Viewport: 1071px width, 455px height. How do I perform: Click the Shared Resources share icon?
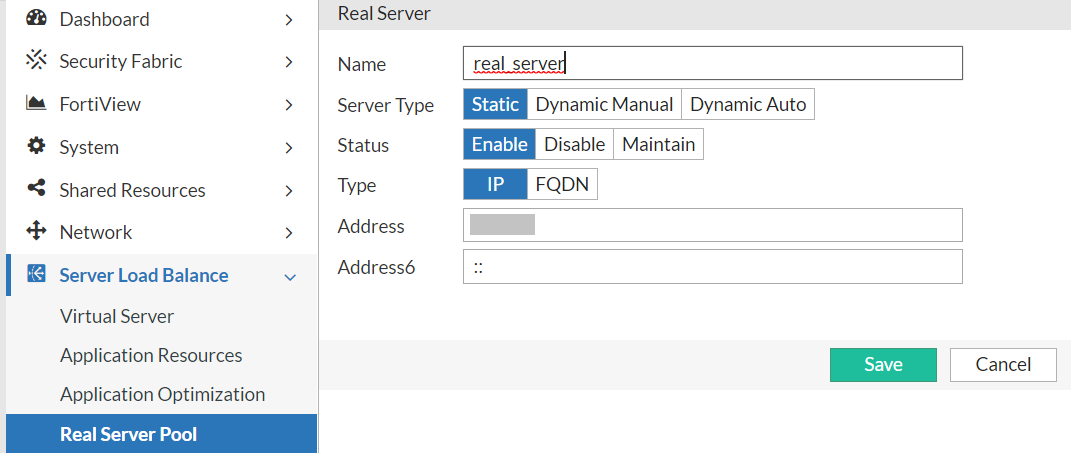click(36, 189)
